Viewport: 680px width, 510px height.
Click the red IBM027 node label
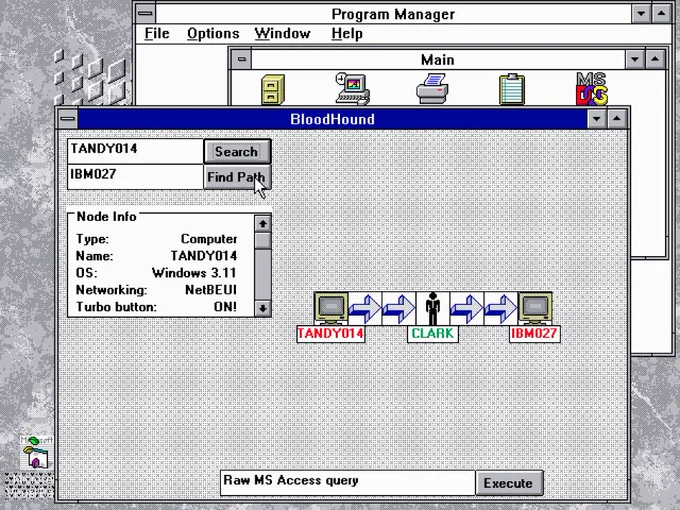point(535,333)
